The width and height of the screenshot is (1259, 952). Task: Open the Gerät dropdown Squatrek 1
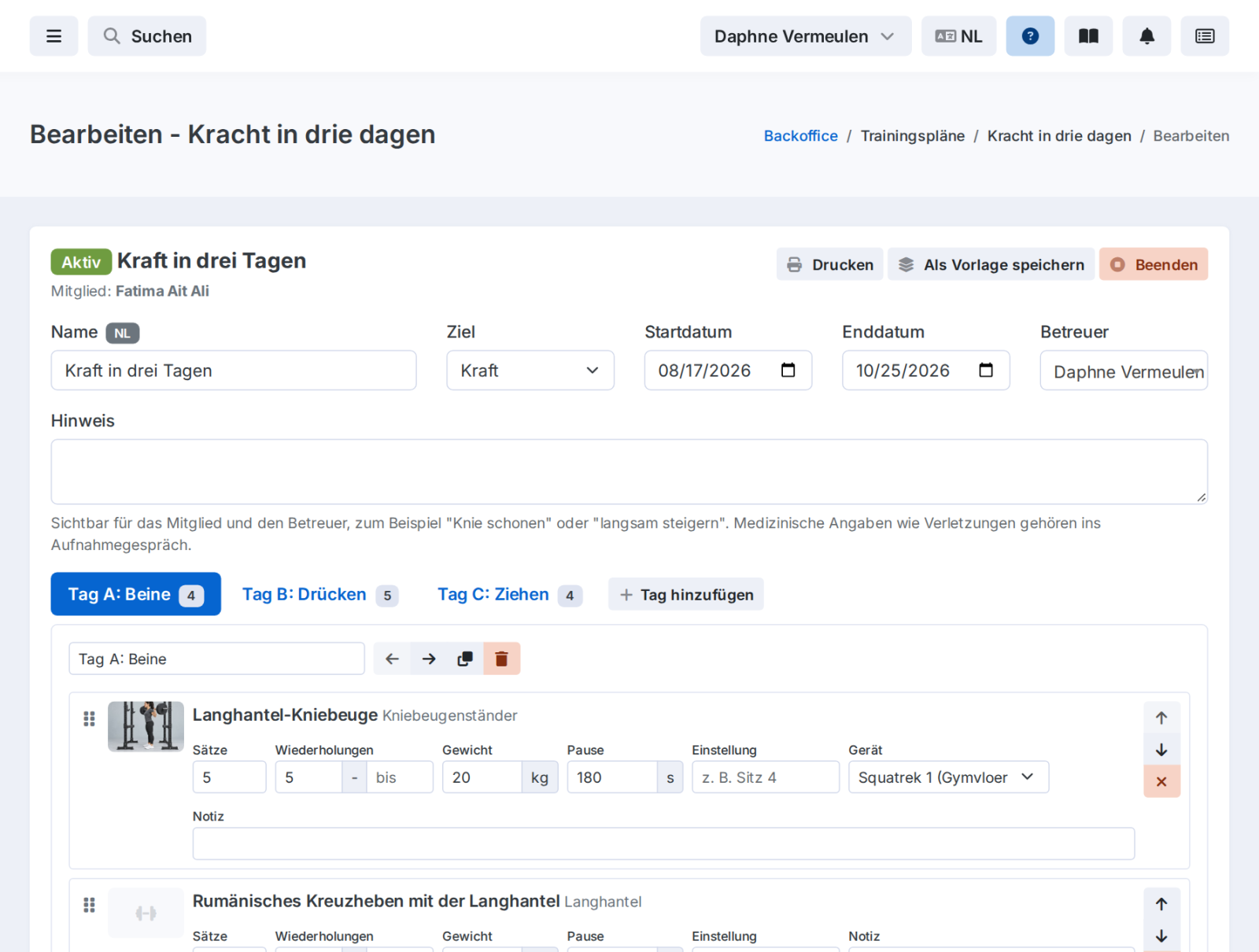coord(948,777)
